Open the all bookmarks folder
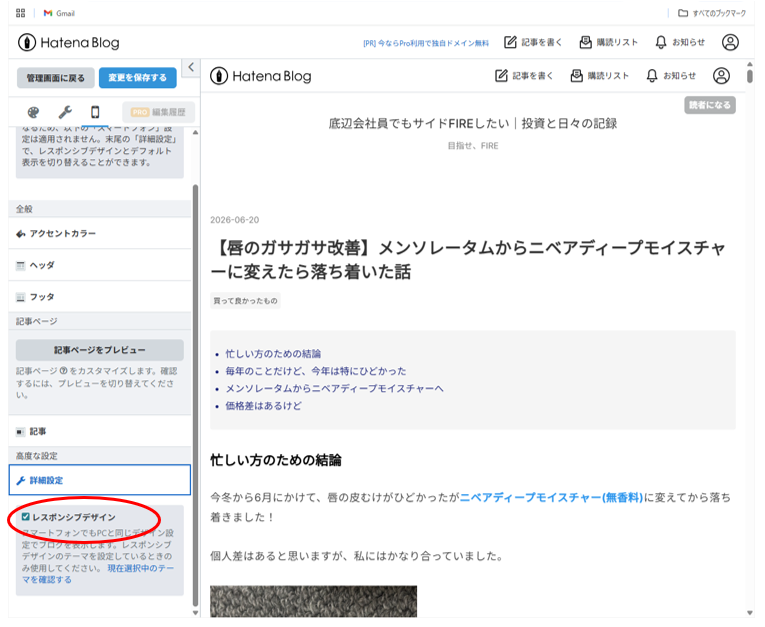The height and width of the screenshot is (627, 765). coord(712,13)
